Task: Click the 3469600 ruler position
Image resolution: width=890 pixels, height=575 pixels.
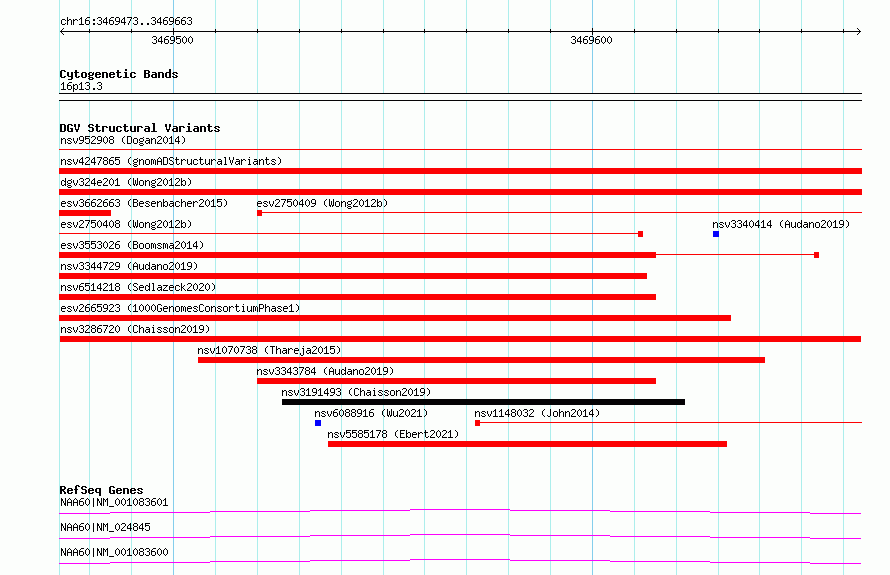Action: click(x=591, y=40)
